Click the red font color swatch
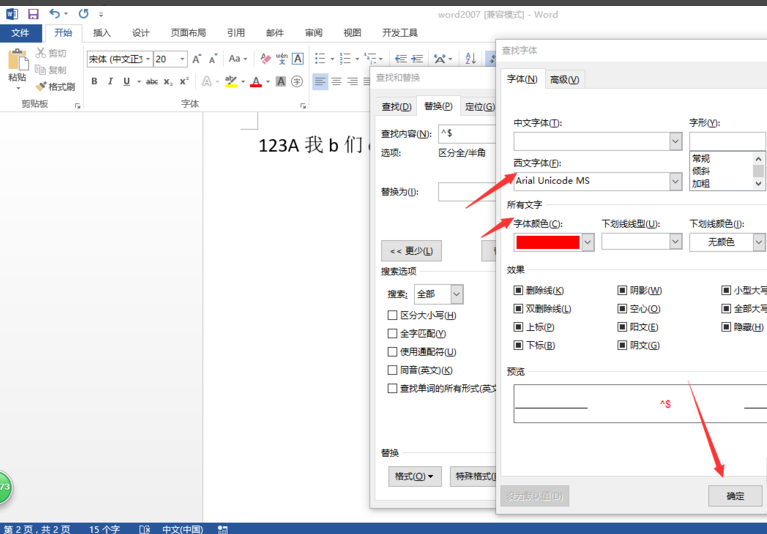The image size is (767, 534). click(548, 242)
